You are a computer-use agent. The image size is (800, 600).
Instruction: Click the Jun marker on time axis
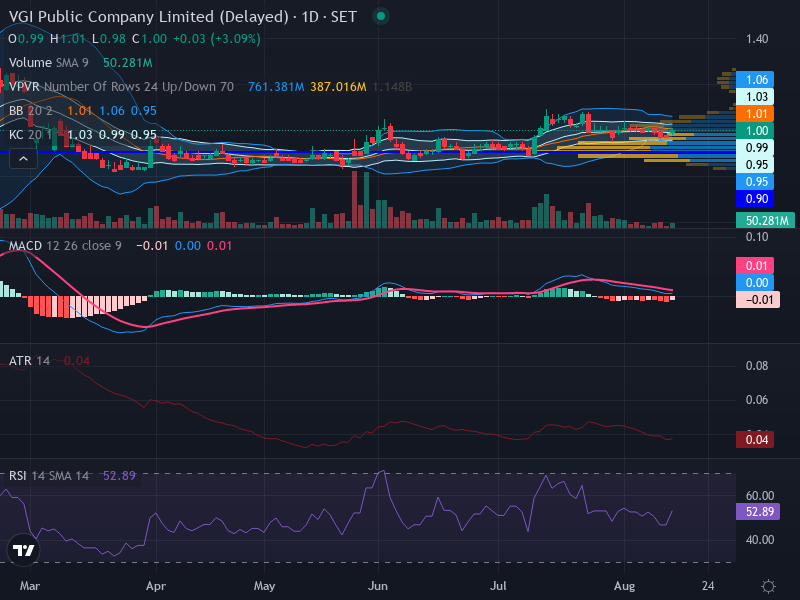pyautogui.click(x=378, y=586)
